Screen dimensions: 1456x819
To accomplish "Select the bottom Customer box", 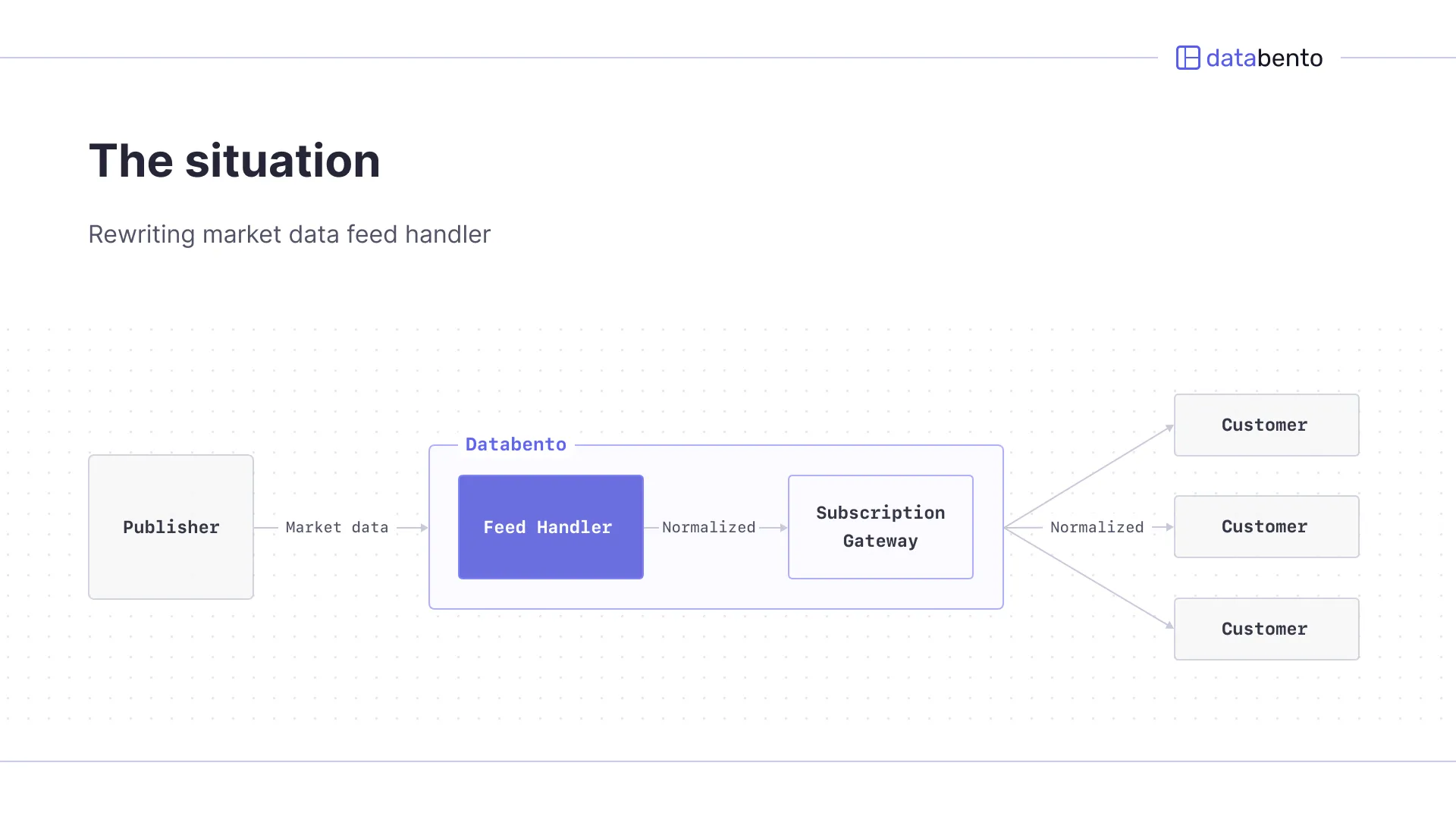I will point(1266,629).
